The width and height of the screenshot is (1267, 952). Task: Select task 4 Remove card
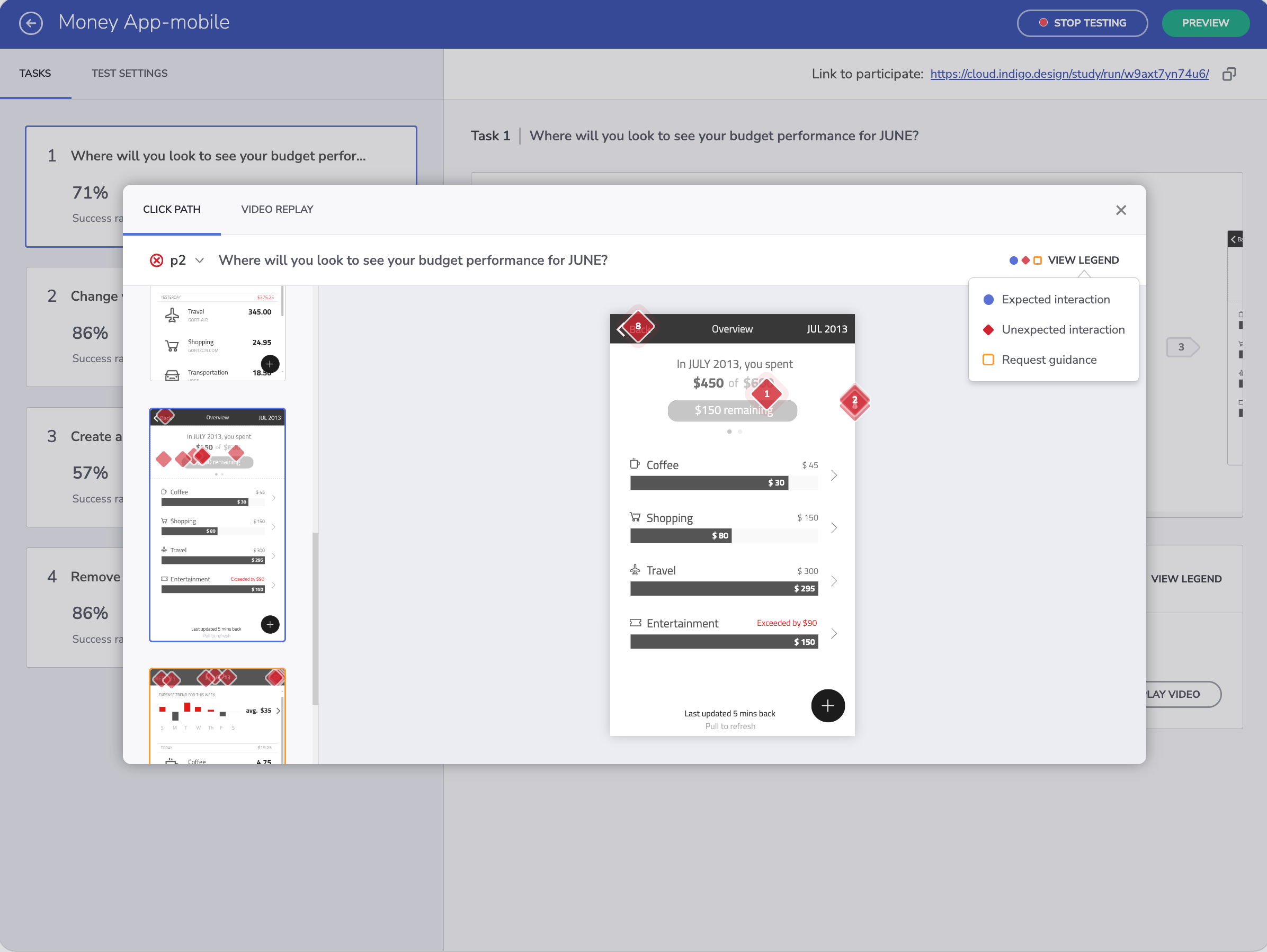(x=75, y=607)
